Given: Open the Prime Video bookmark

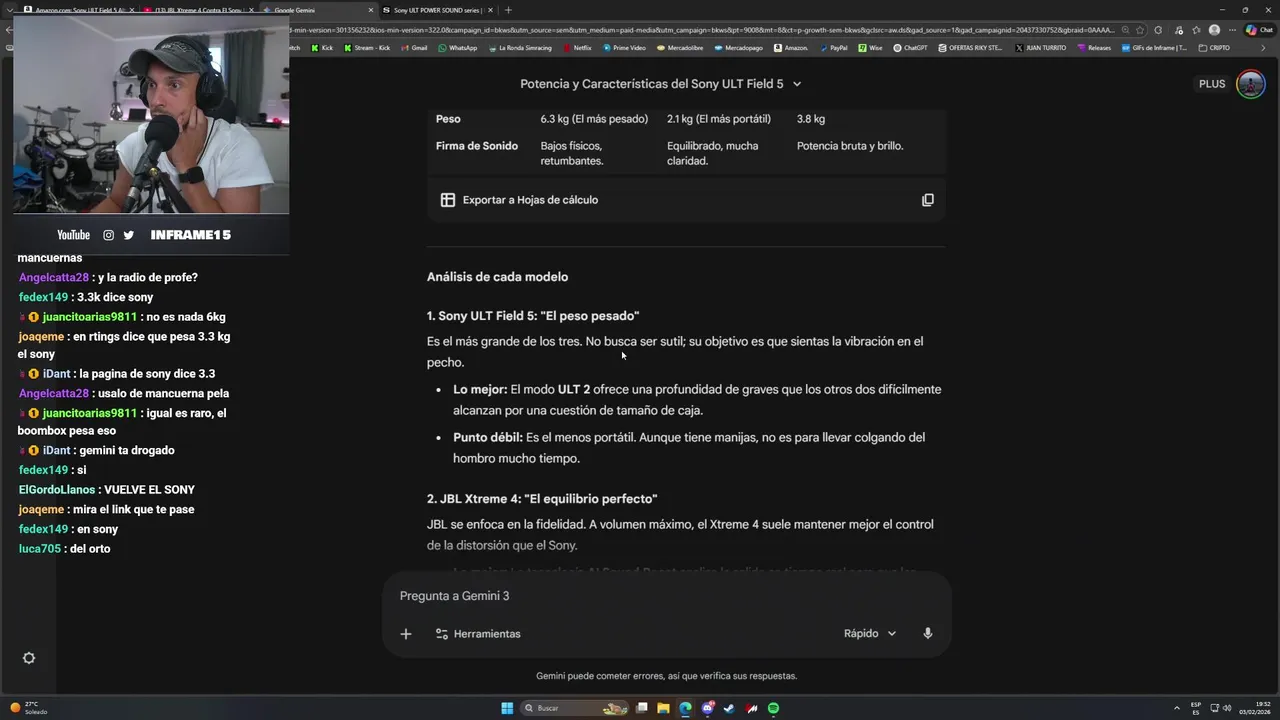Looking at the screenshot, I should (x=624, y=48).
